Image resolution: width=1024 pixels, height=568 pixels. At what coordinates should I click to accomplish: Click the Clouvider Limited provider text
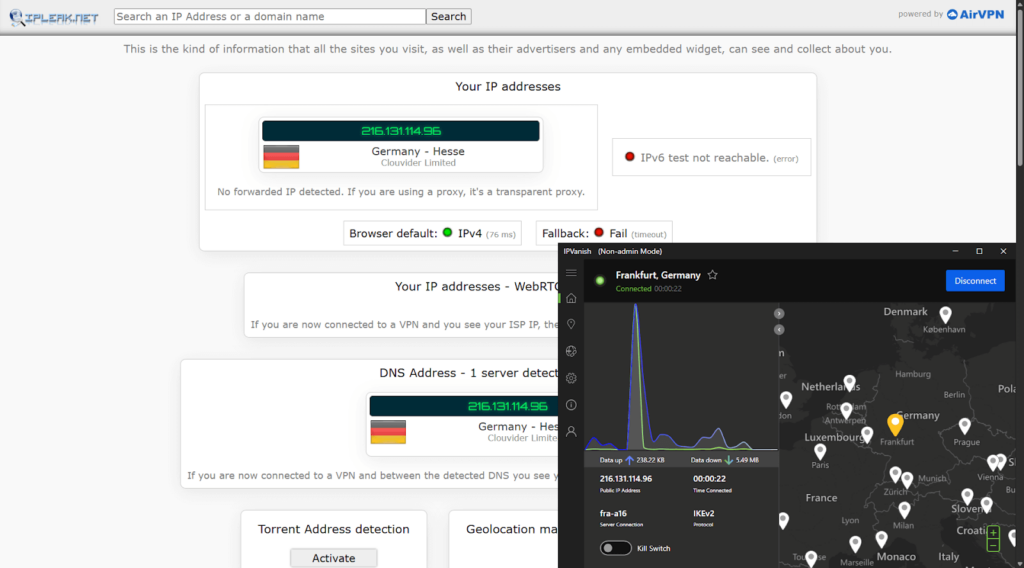tap(418, 163)
